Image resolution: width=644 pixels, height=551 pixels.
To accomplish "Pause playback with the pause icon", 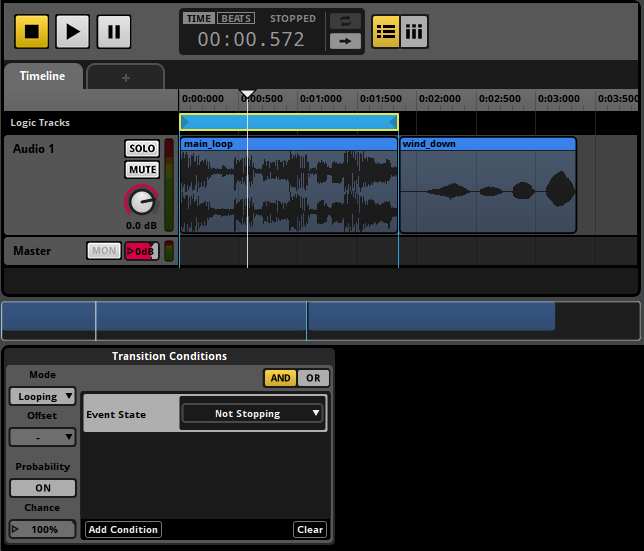I will click(x=114, y=31).
